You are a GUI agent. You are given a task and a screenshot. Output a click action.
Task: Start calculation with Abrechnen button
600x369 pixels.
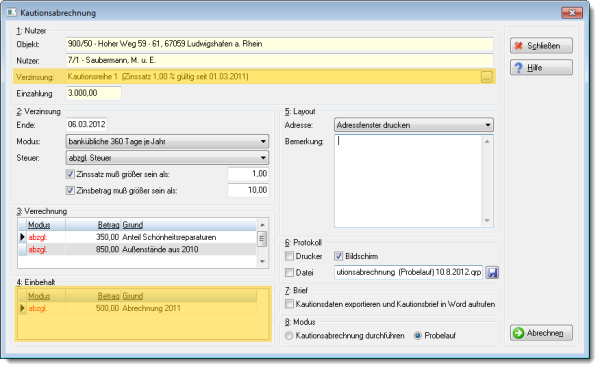click(x=541, y=333)
